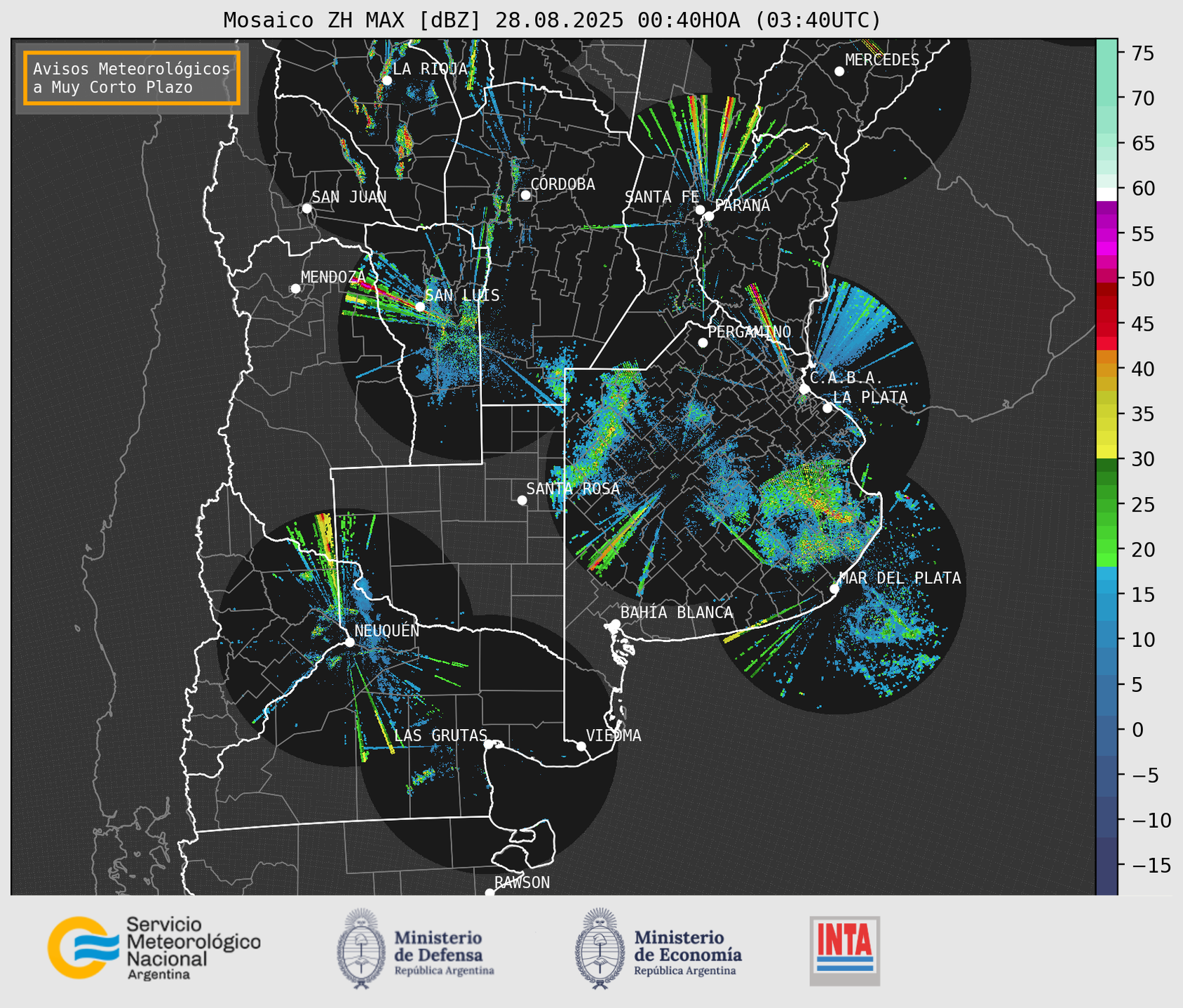Click the Pergamino city marker dot
Viewport: 1183px width, 1008px height.
point(703,343)
